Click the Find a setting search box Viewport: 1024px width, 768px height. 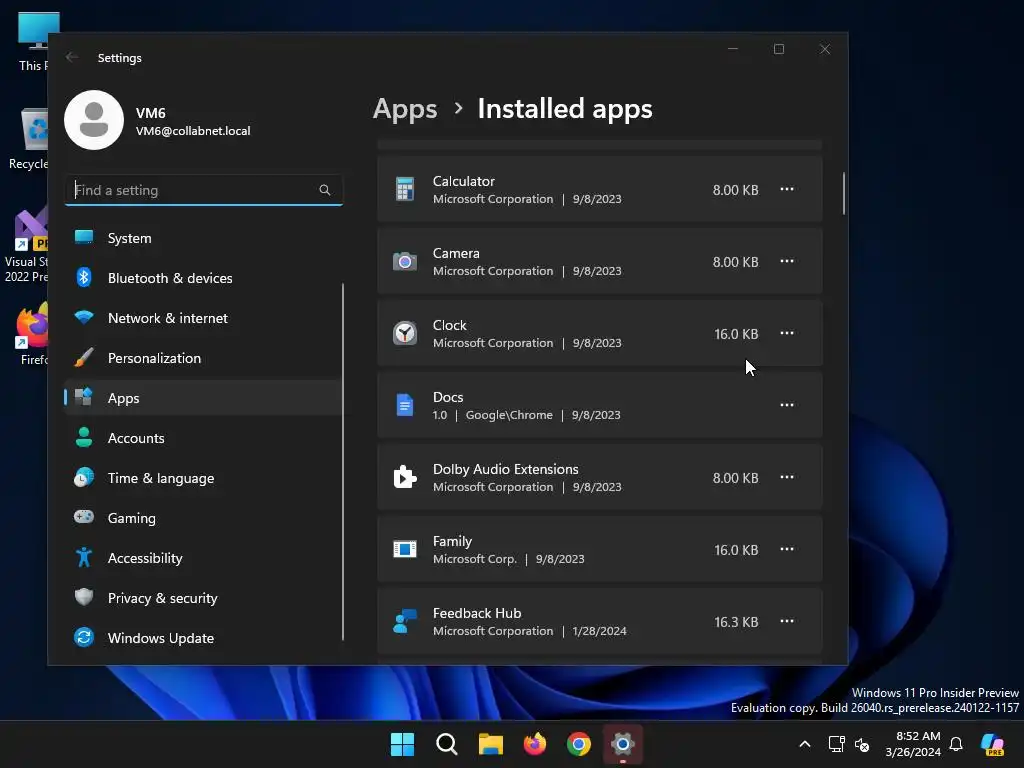(x=204, y=190)
